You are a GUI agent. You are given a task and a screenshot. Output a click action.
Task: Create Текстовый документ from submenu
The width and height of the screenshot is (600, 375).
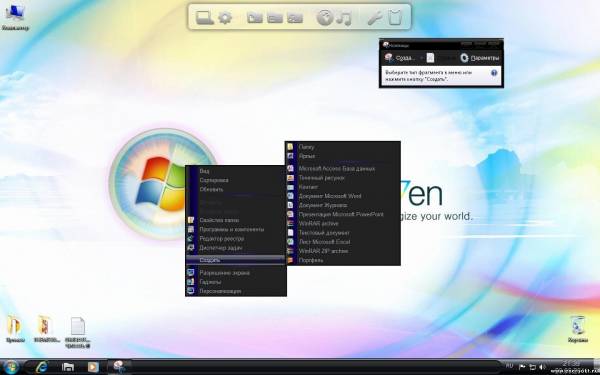tap(343, 233)
